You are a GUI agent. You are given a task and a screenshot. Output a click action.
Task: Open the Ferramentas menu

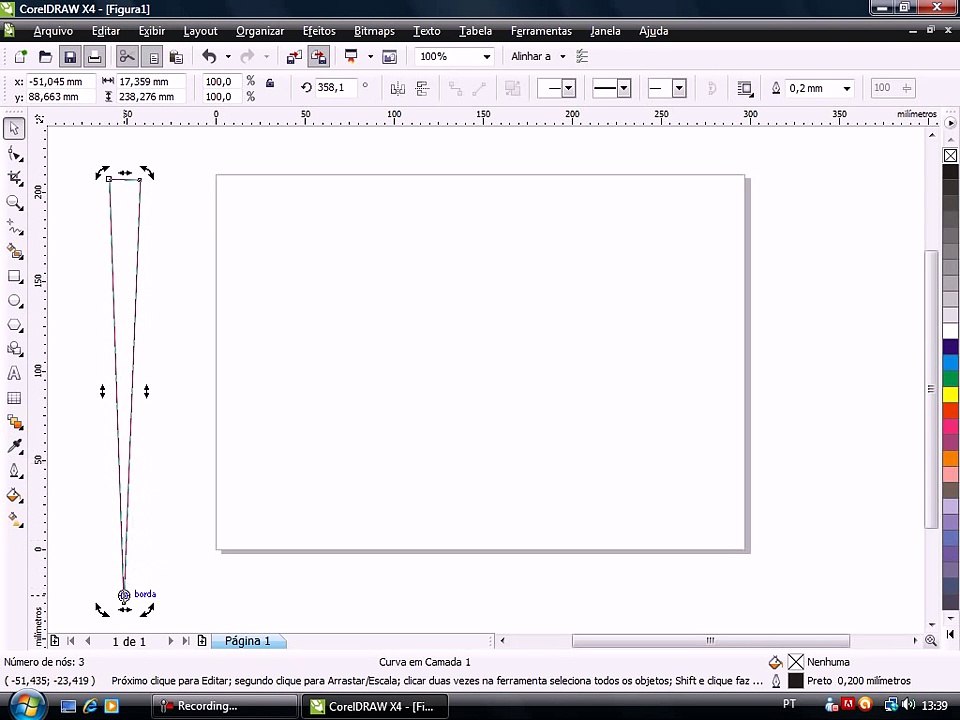tap(541, 31)
